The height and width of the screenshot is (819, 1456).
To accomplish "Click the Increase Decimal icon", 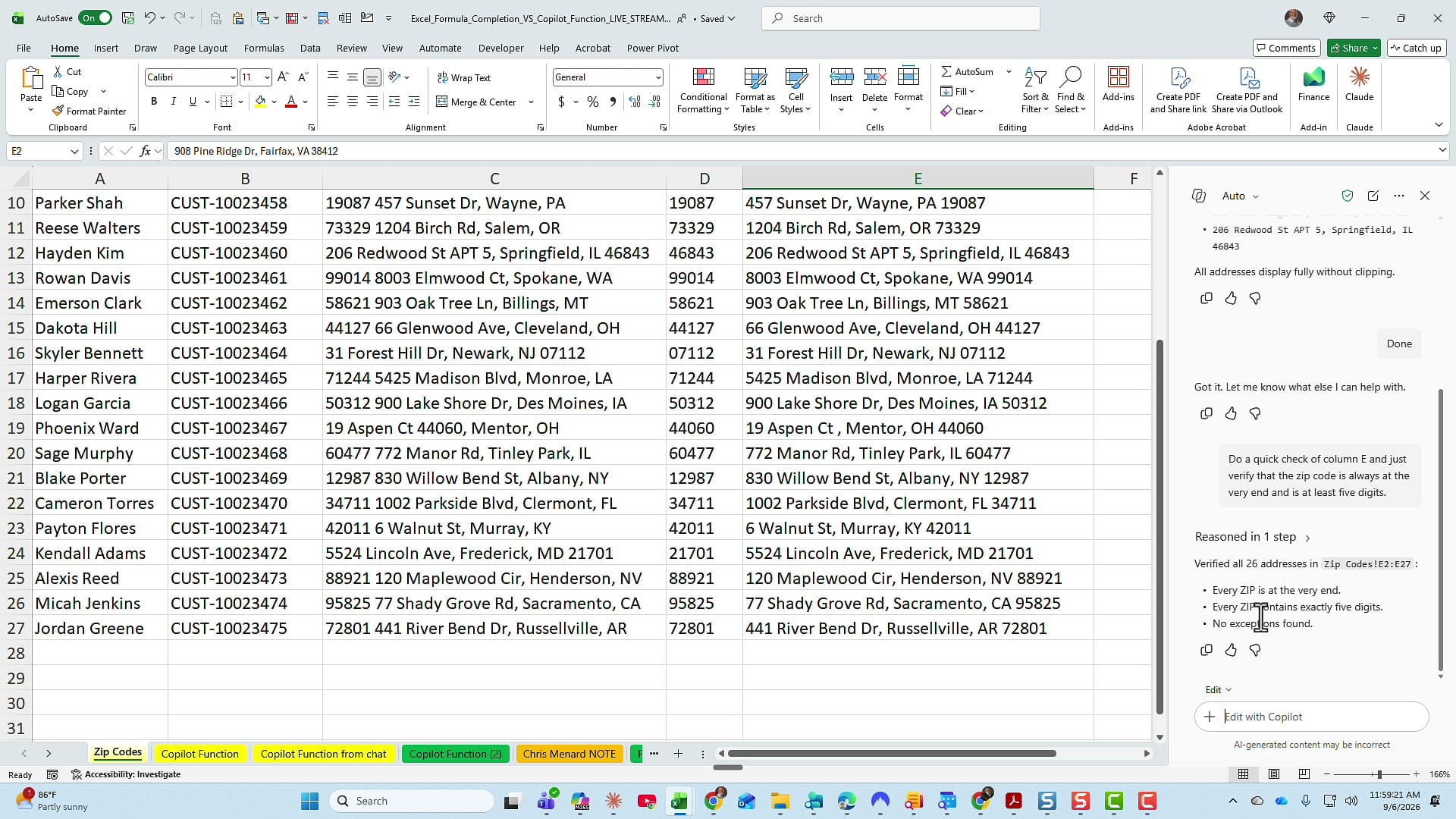I will click(635, 102).
